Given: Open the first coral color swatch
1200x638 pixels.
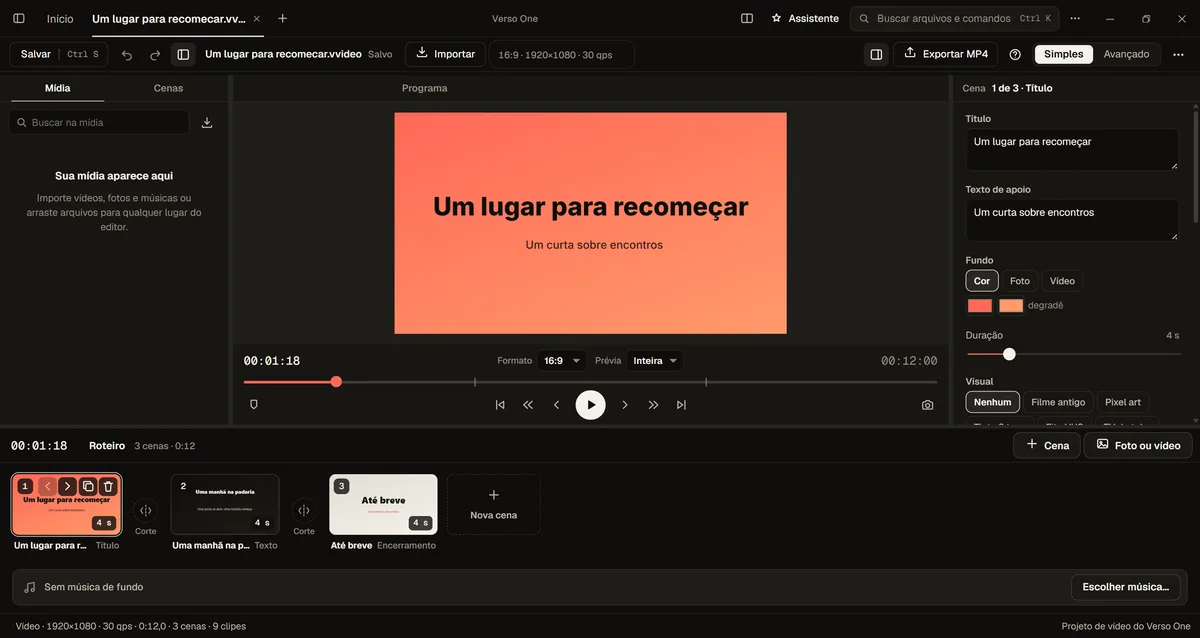Looking at the screenshot, I should [x=980, y=306].
